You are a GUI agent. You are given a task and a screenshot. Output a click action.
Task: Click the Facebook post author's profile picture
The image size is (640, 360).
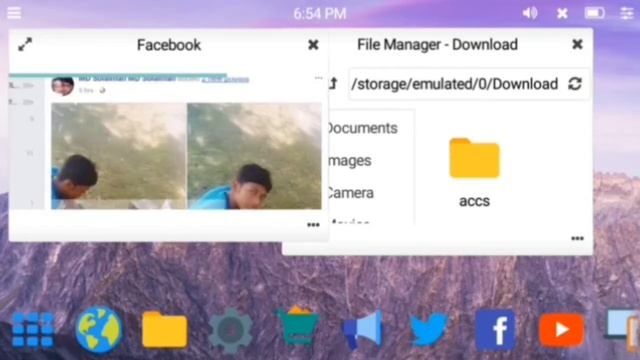62,86
